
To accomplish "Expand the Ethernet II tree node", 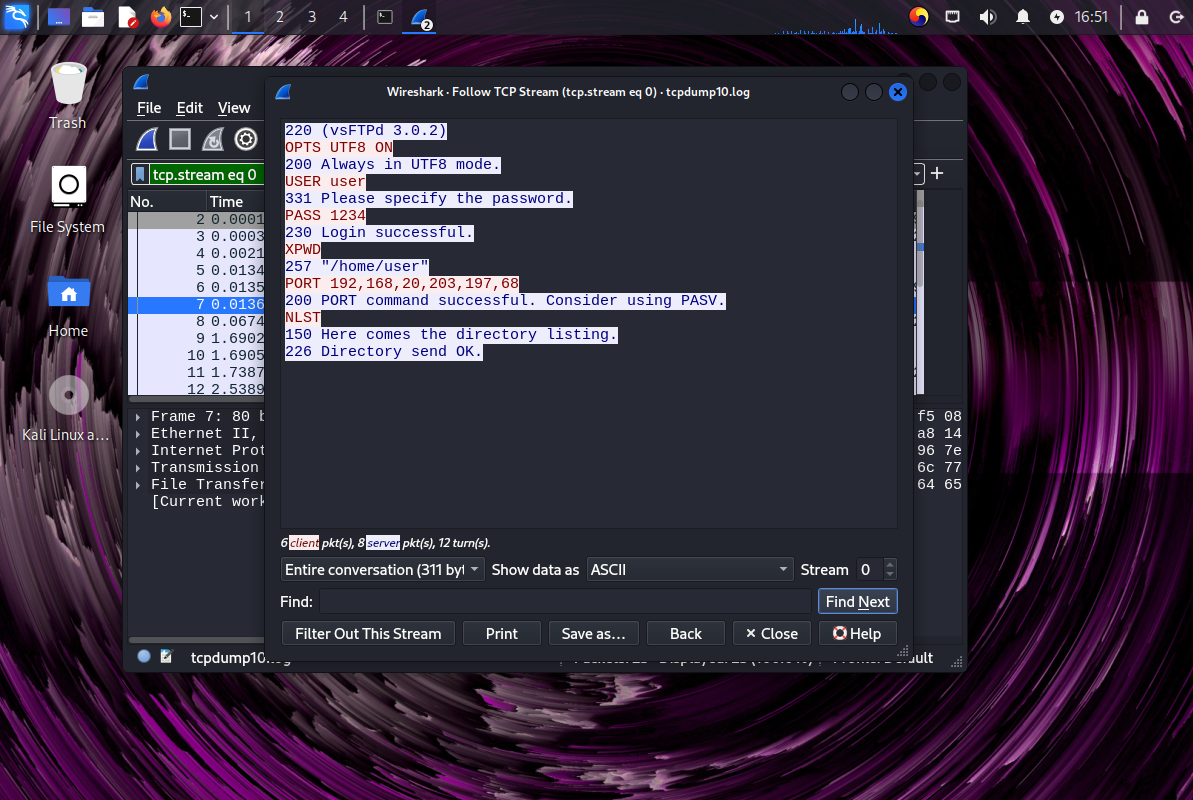I will [x=138, y=434].
